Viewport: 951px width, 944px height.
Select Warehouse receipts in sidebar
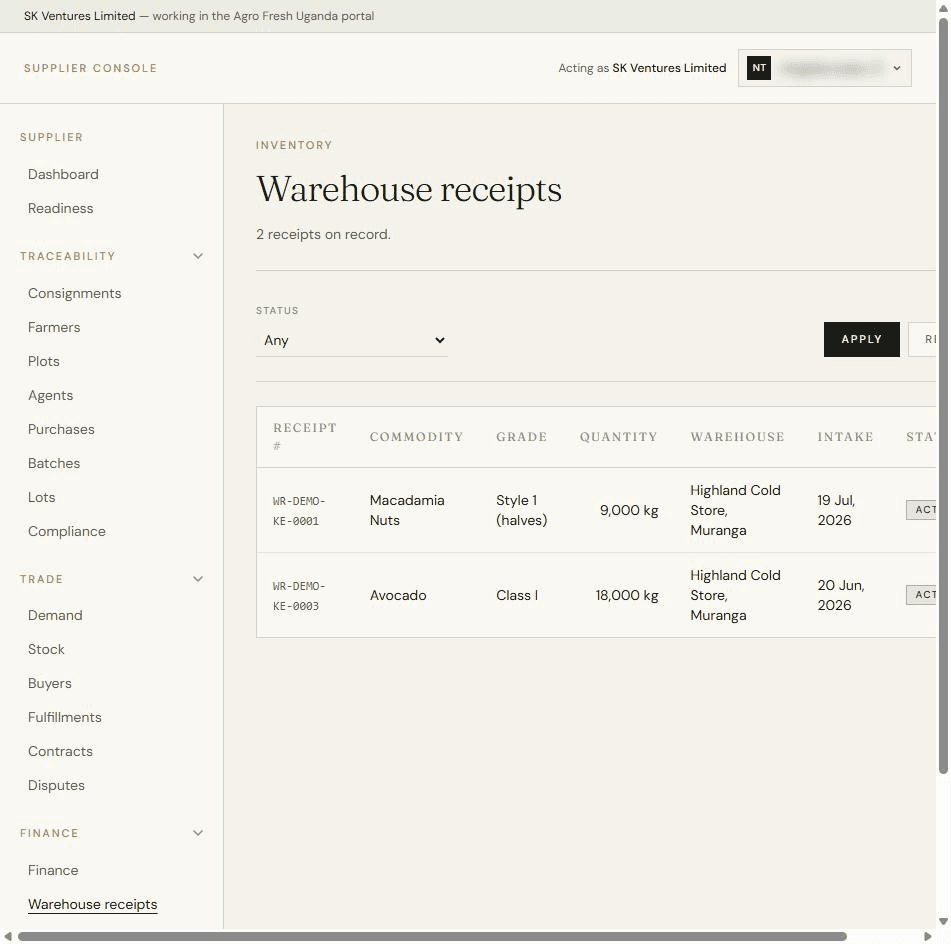[x=93, y=904]
